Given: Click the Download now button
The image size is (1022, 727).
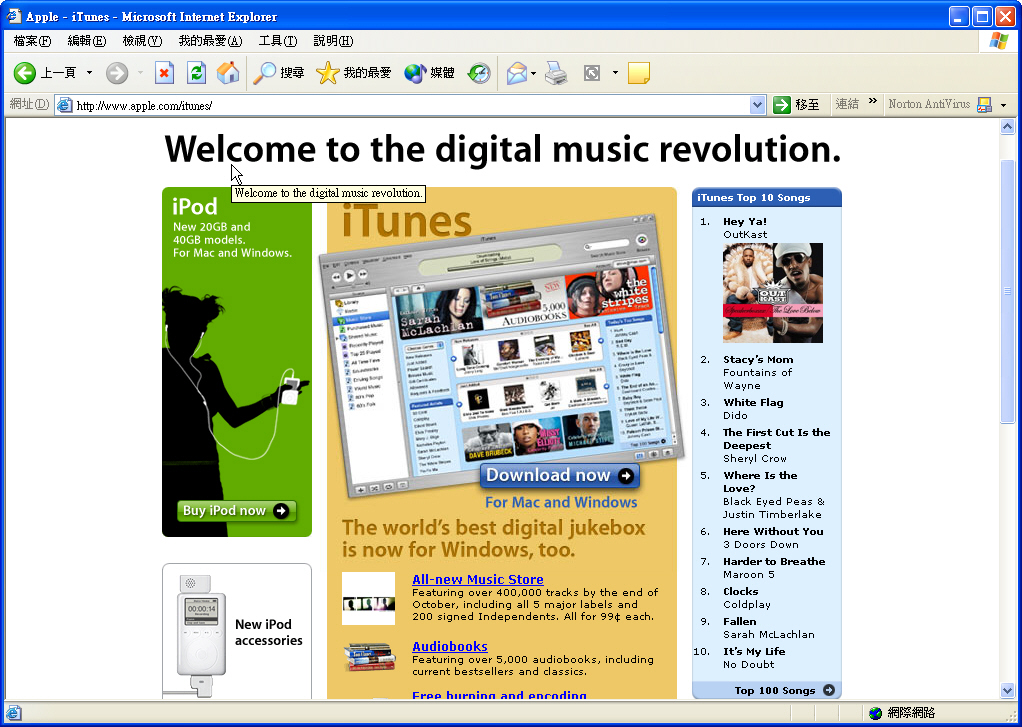Looking at the screenshot, I should (560, 475).
